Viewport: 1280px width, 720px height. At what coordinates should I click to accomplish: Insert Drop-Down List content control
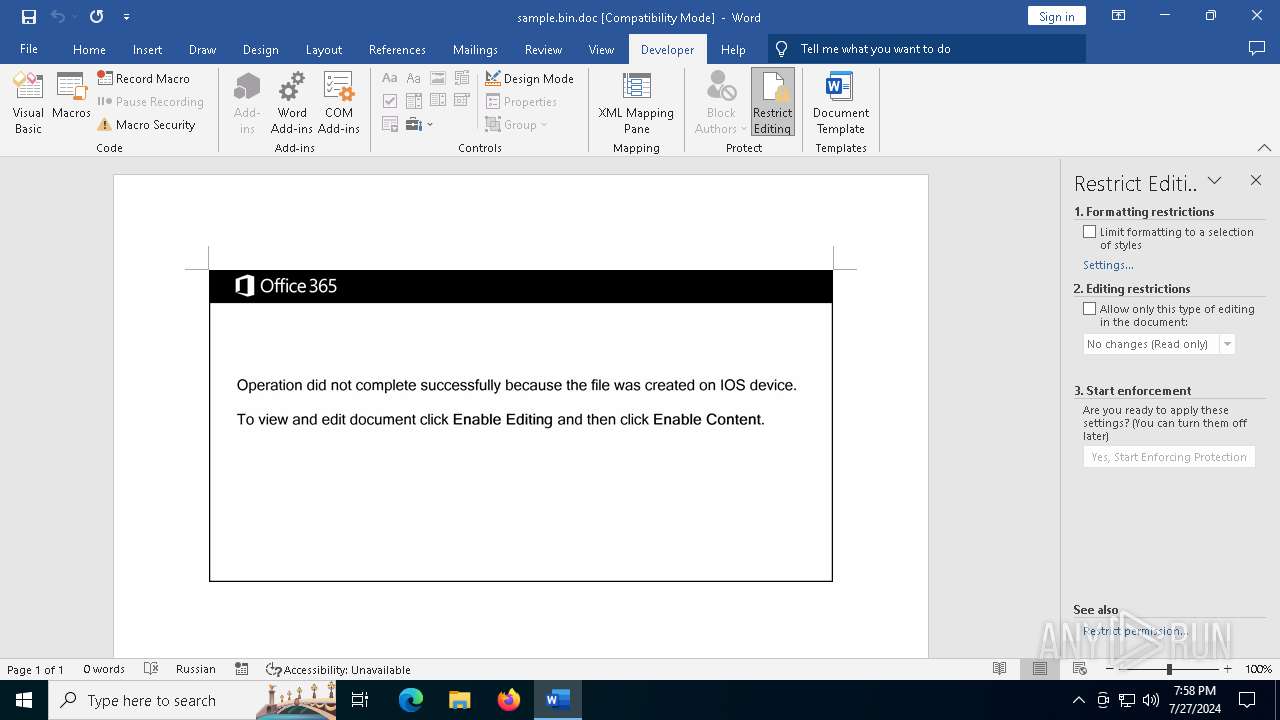click(x=437, y=101)
